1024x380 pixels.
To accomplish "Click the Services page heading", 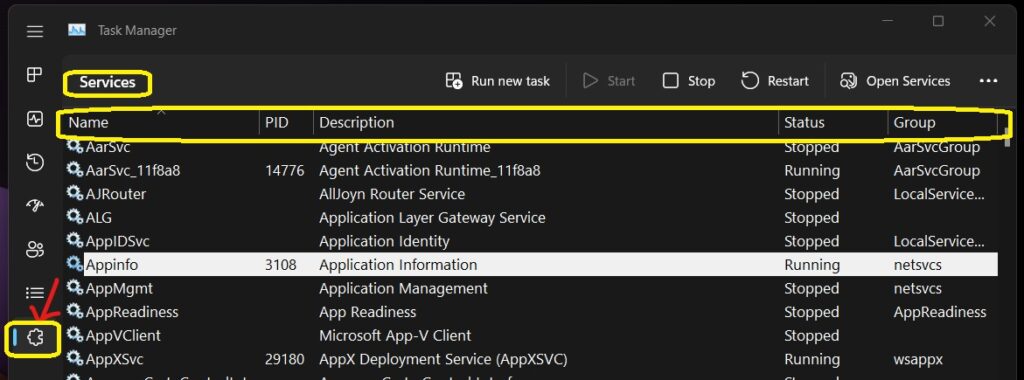I will click(x=107, y=82).
